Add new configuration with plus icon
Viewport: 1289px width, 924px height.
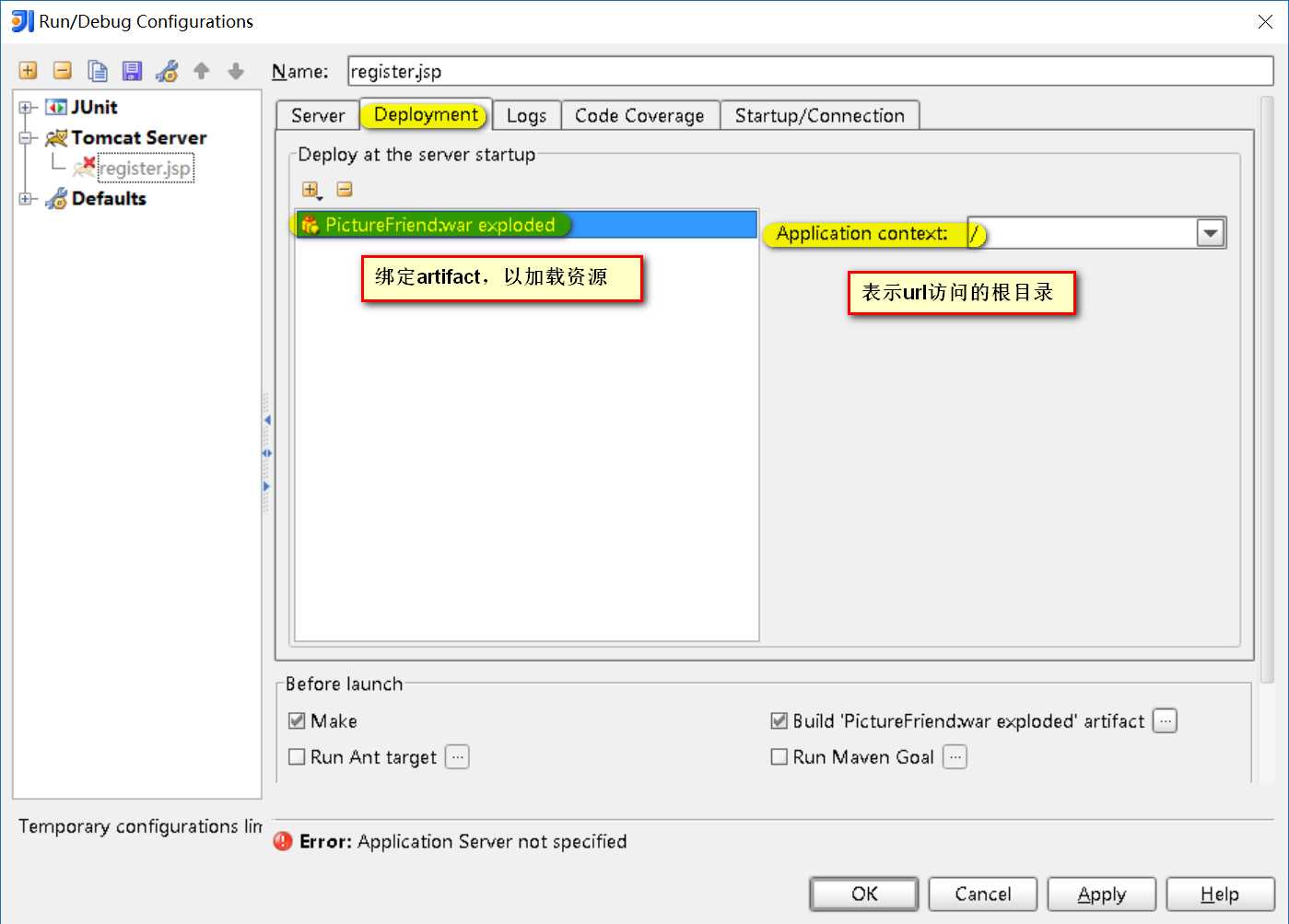coord(29,71)
